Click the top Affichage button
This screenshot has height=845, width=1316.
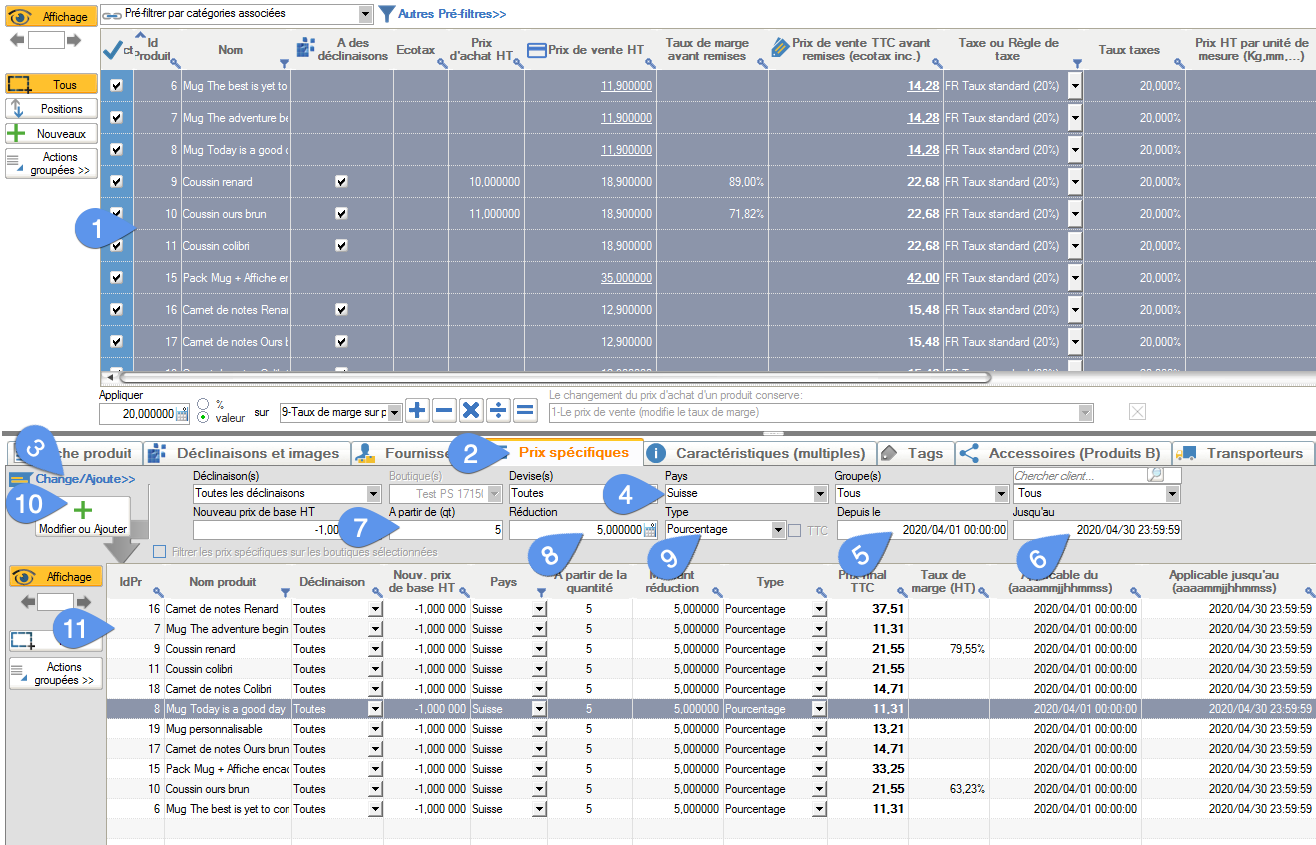(51, 16)
